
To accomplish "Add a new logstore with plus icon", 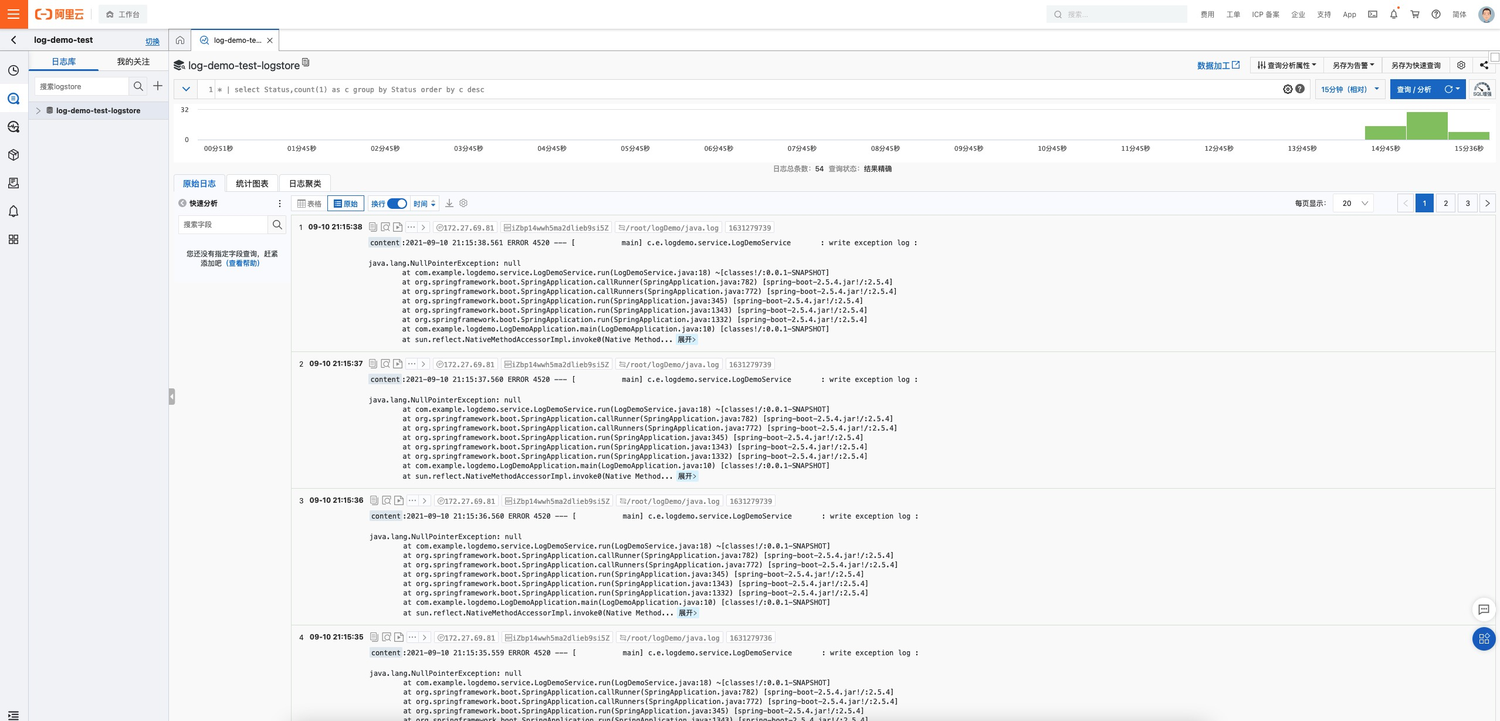I will tap(157, 86).
